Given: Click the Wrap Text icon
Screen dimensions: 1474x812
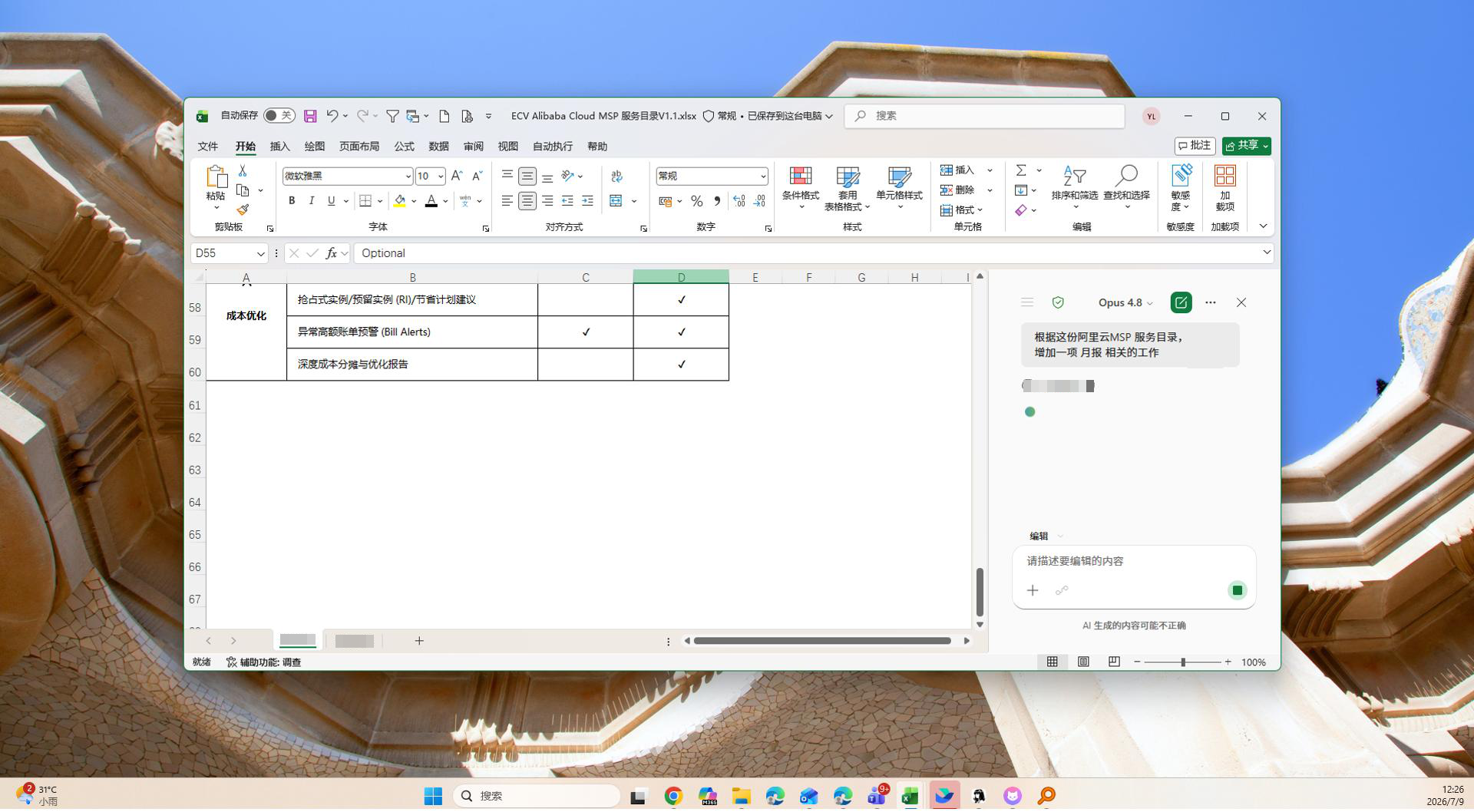Looking at the screenshot, I should [x=616, y=176].
